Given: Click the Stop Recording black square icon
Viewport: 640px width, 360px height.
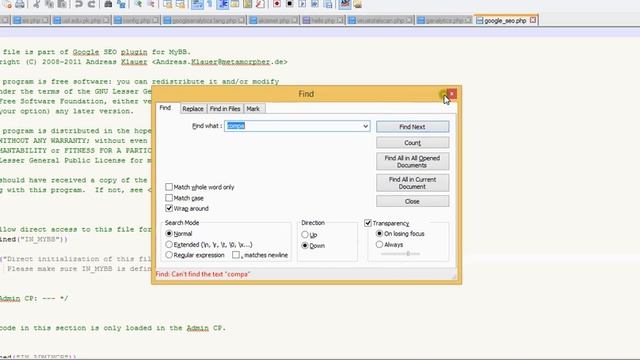Looking at the screenshot, I should 289,4.
